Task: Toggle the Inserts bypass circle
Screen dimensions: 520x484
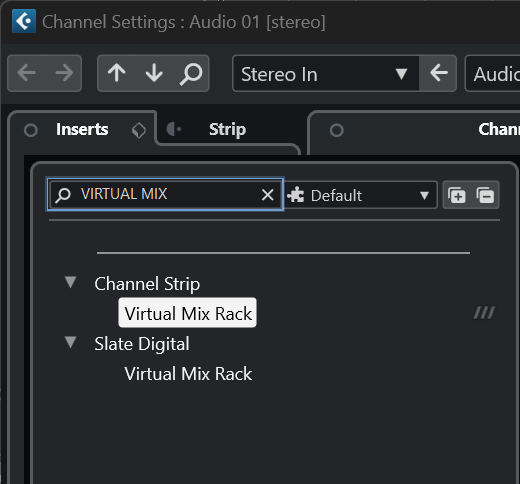Action: tap(31, 130)
